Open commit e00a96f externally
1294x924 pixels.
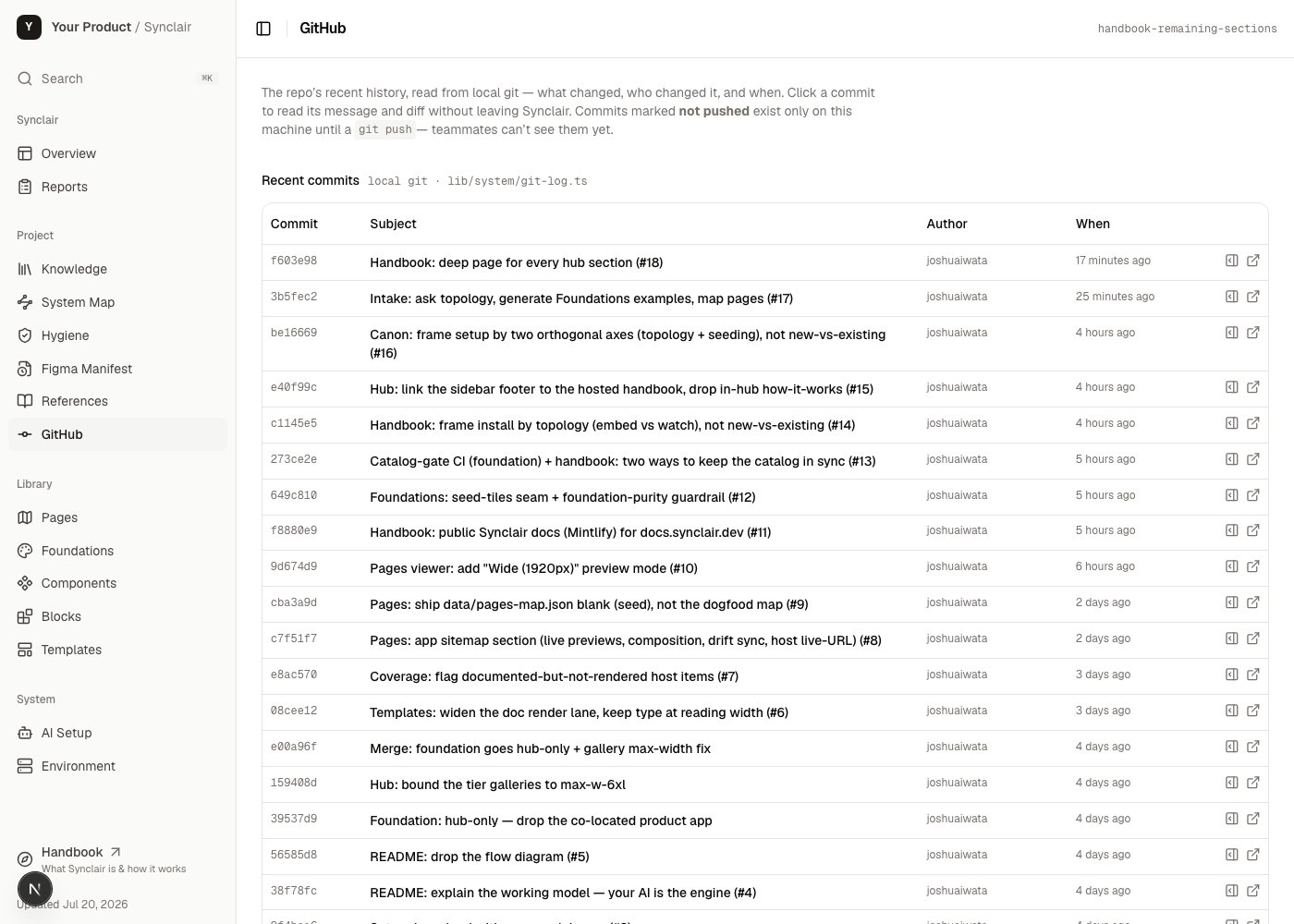tap(1253, 747)
